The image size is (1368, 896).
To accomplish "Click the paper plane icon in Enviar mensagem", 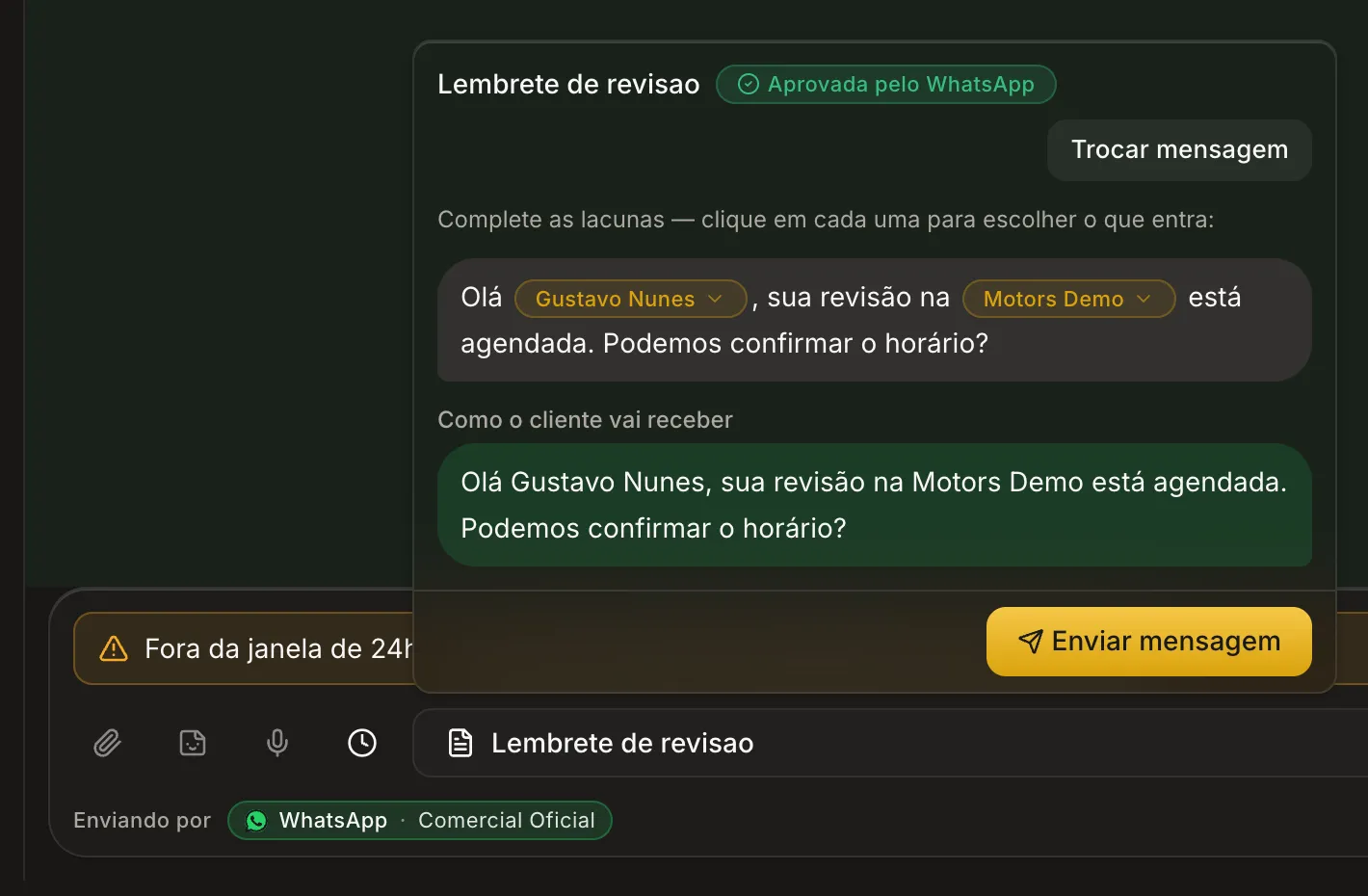I will click(x=1031, y=642).
